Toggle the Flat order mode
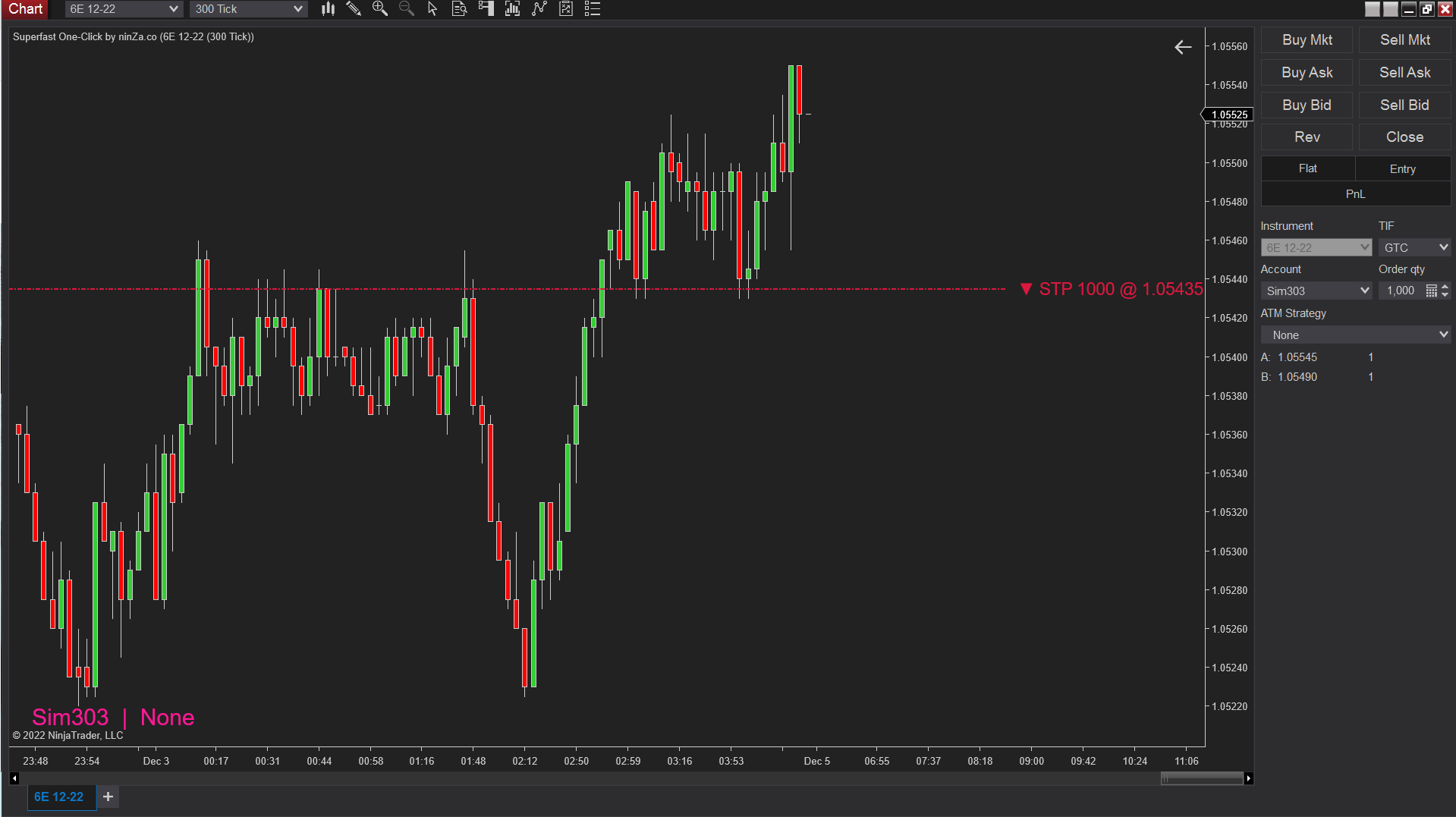The width and height of the screenshot is (1456, 817). pyautogui.click(x=1307, y=168)
